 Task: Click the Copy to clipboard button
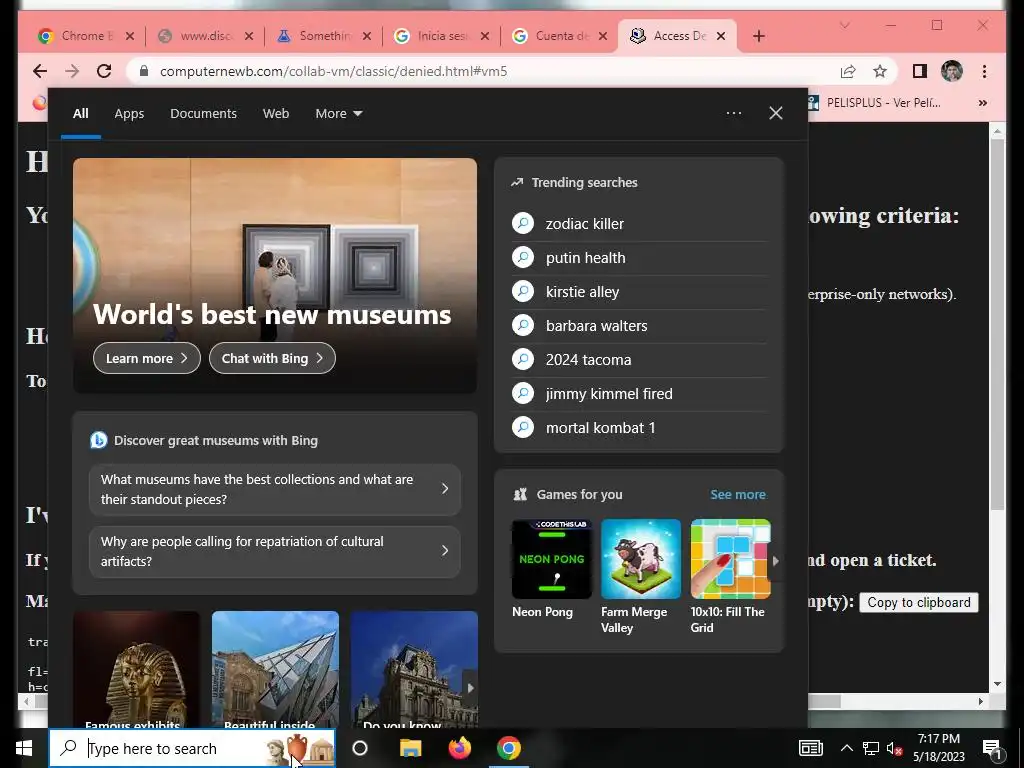pos(918,602)
